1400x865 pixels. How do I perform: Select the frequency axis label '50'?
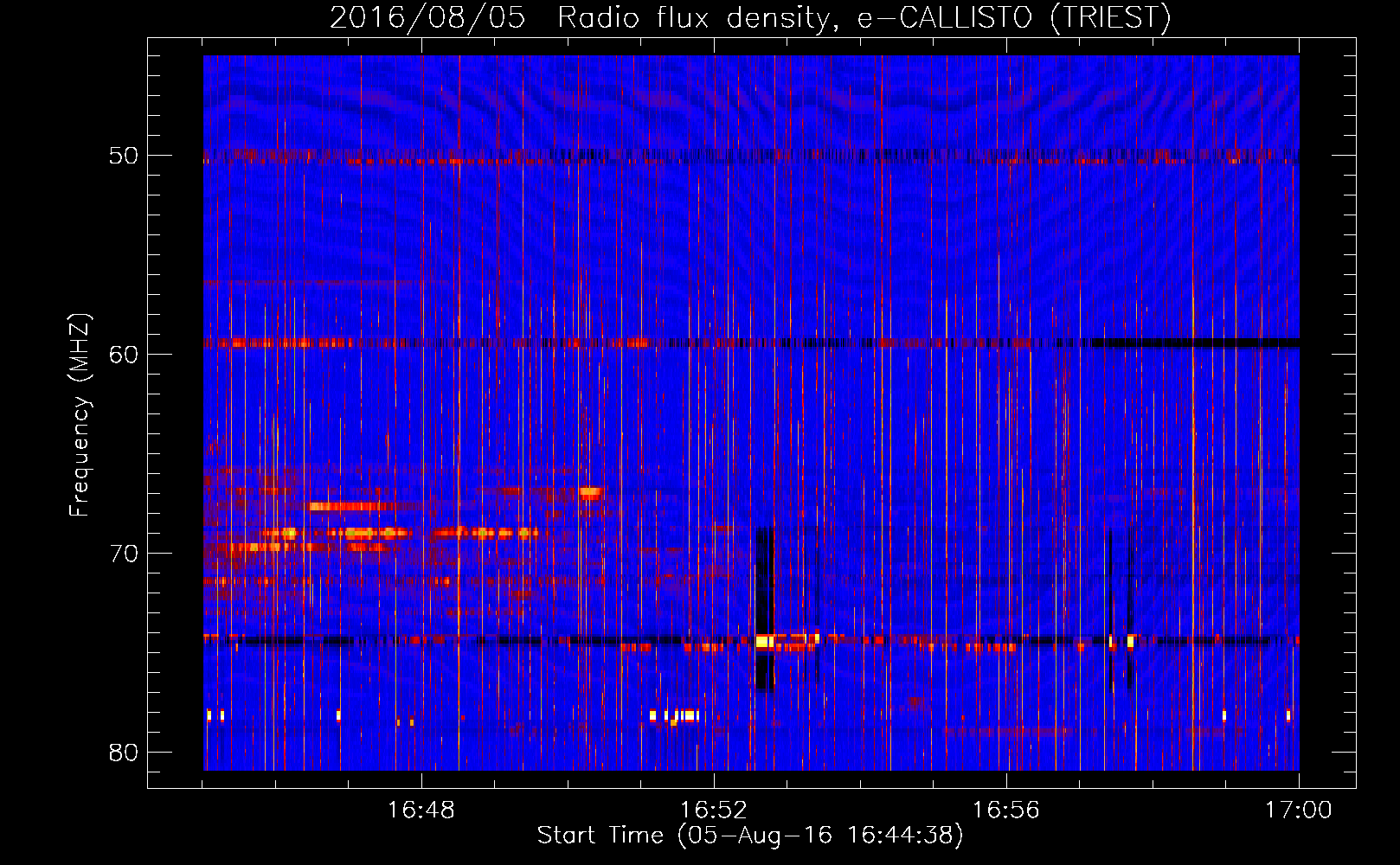click(x=124, y=156)
